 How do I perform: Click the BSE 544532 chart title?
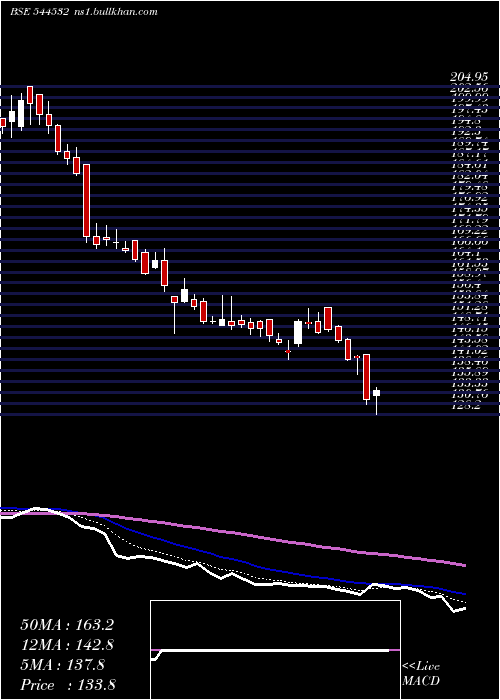pos(39,12)
